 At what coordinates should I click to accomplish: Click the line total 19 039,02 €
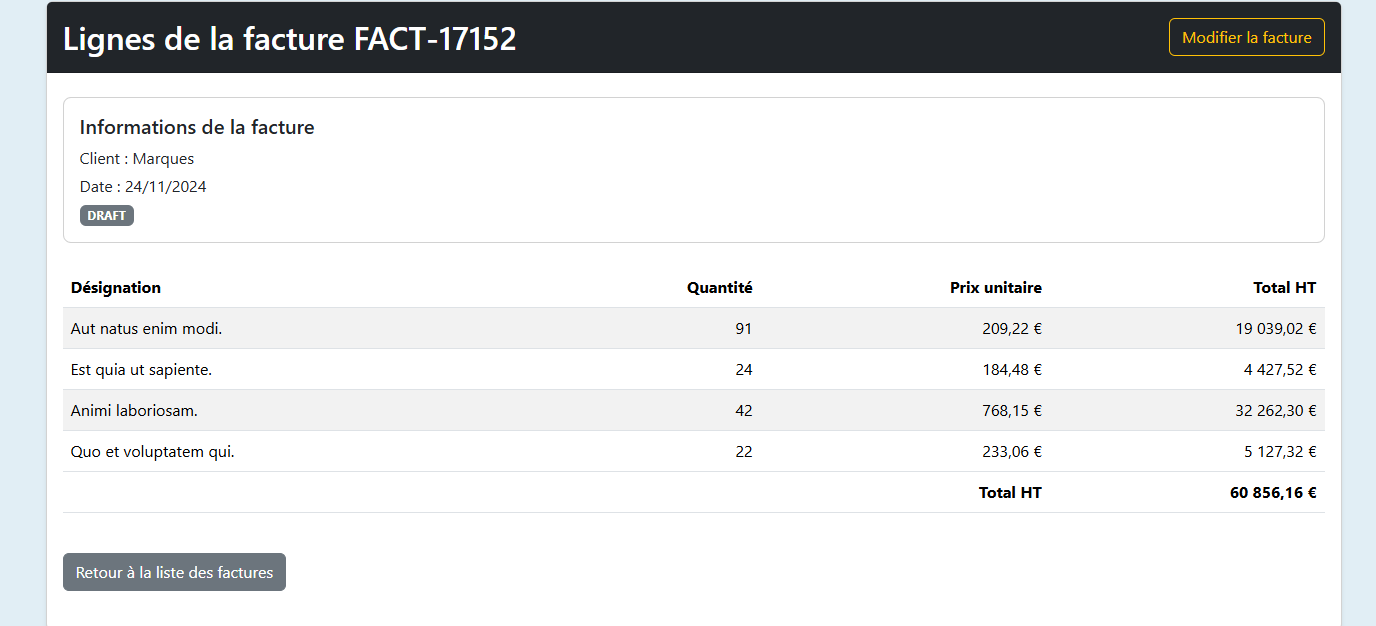click(x=1276, y=328)
